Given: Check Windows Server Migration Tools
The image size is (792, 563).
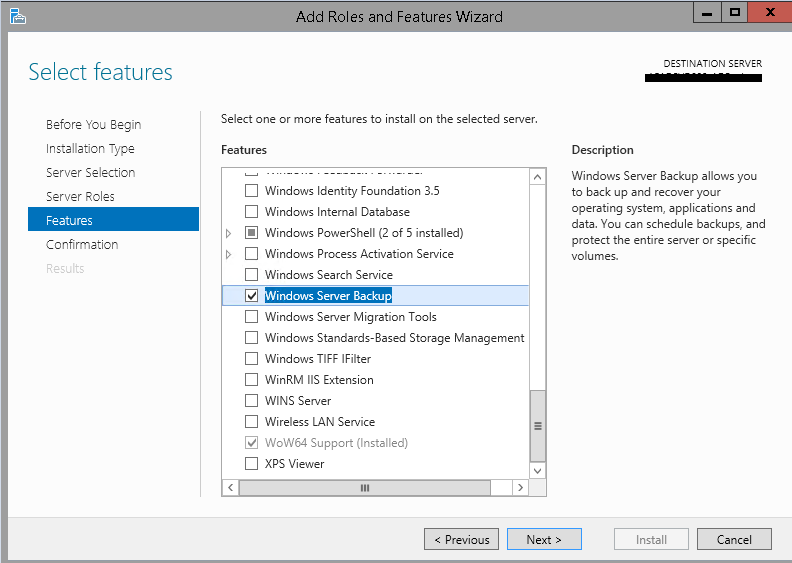Looking at the screenshot, I should pos(251,317).
